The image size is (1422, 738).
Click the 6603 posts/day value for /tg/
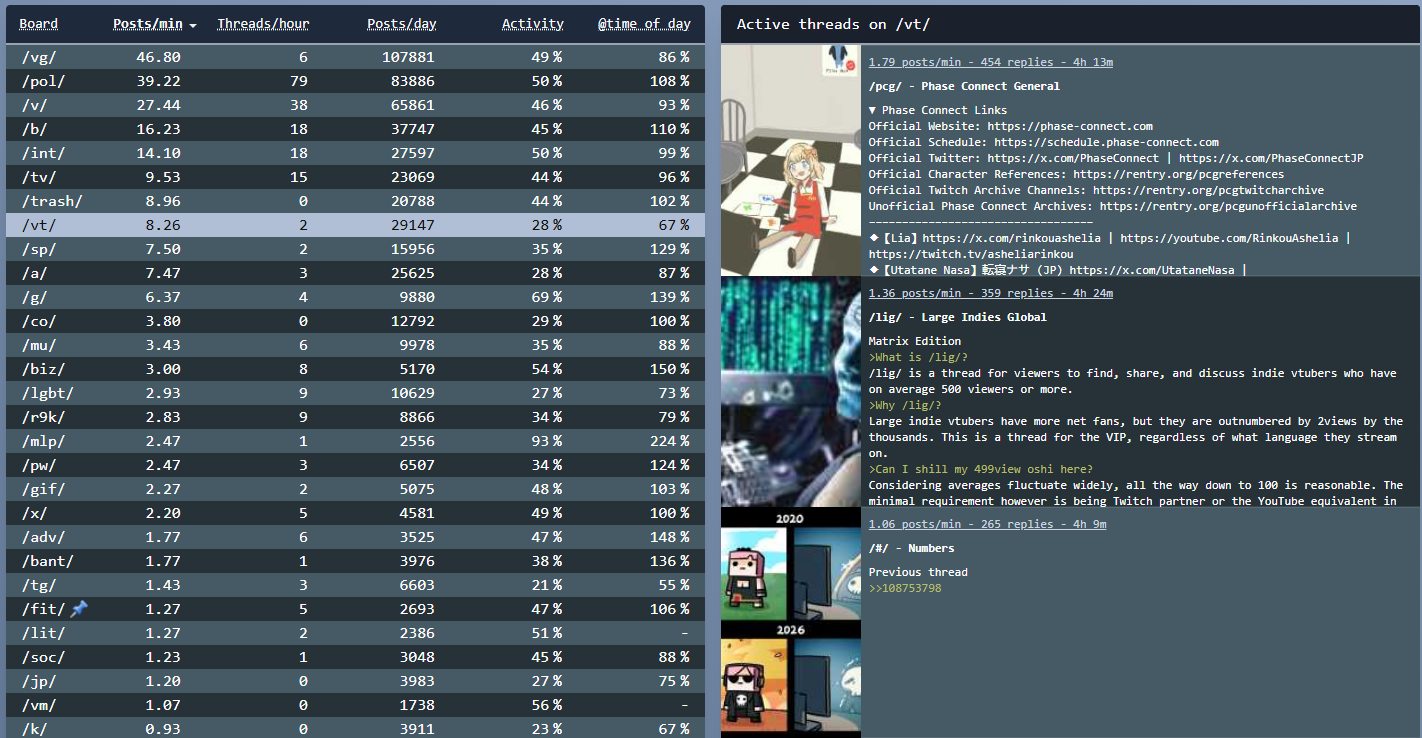tap(417, 585)
